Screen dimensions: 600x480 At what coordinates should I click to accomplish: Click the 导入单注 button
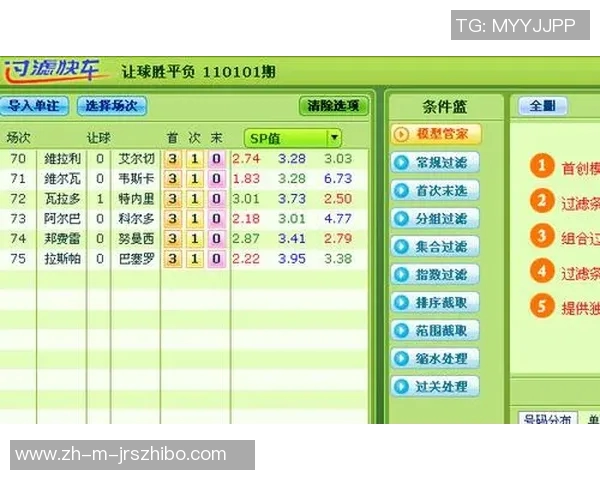click(x=34, y=106)
